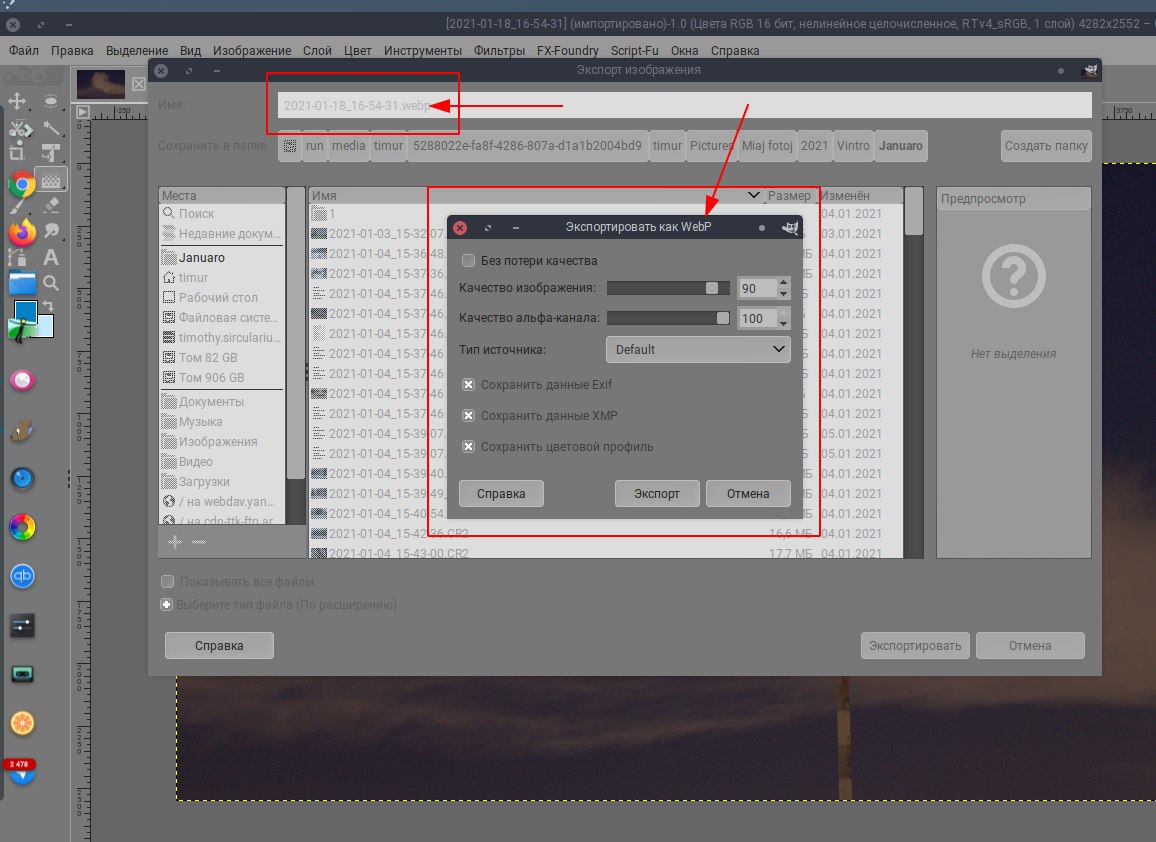This screenshot has height=842, width=1156.
Task: Click the Имя filename input field
Action: [x=685, y=105]
